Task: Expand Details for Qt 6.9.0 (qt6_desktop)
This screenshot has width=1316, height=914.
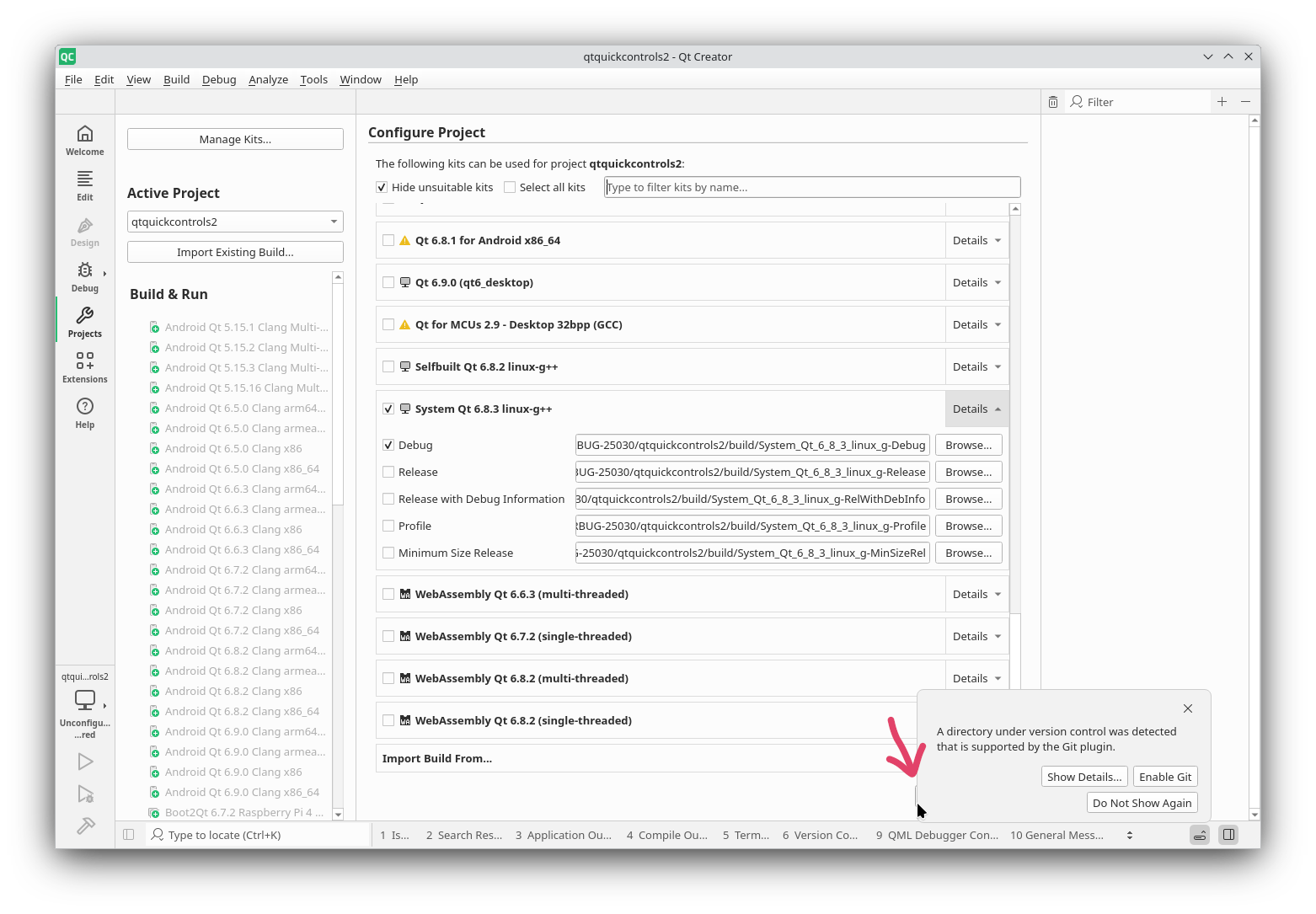Action: point(977,282)
